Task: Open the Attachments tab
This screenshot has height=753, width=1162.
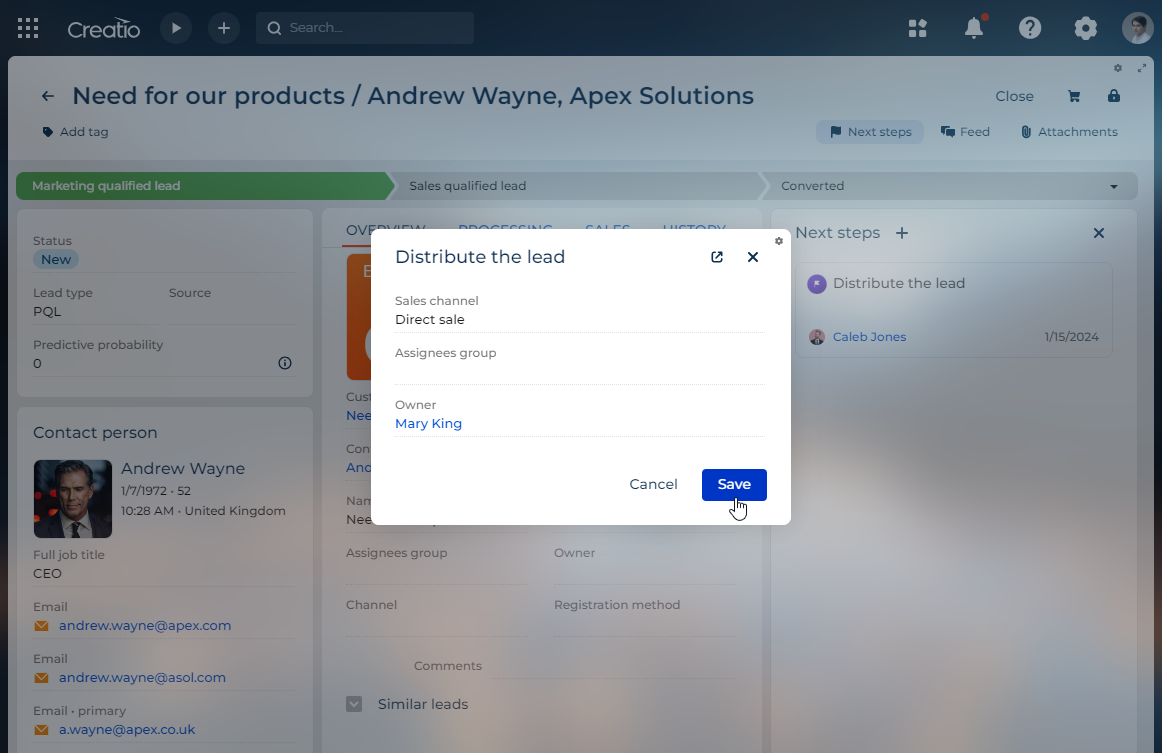Action: [1068, 132]
